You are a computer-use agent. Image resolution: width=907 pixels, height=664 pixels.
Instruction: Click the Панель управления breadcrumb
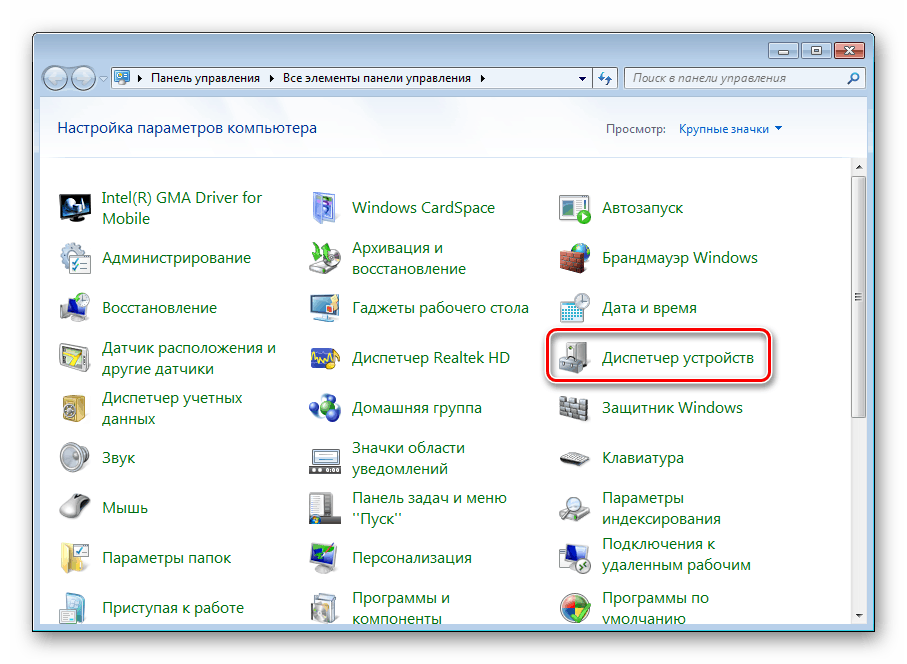pos(205,78)
